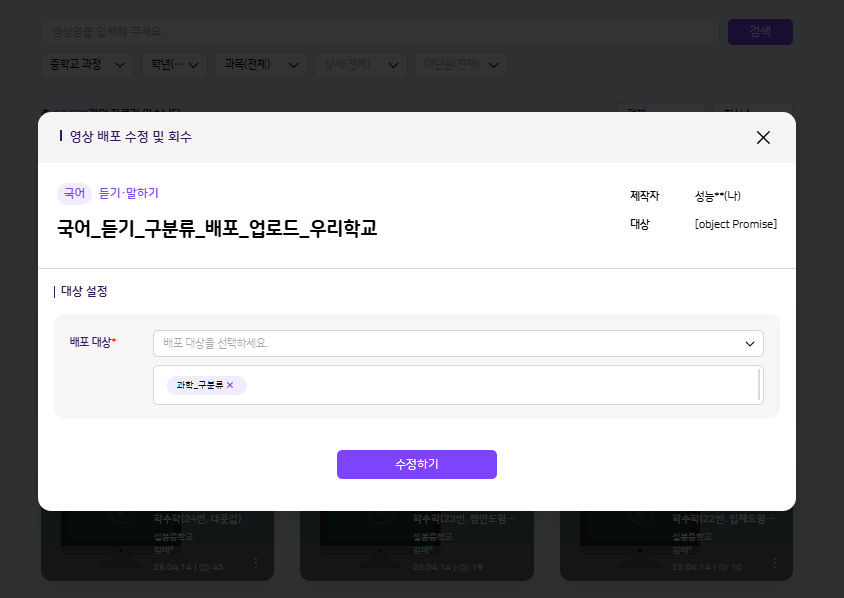This screenshot has width=844, height=598.
Task: Click the 듣기·말하기 category label
Action: click(x=129, y=193)
